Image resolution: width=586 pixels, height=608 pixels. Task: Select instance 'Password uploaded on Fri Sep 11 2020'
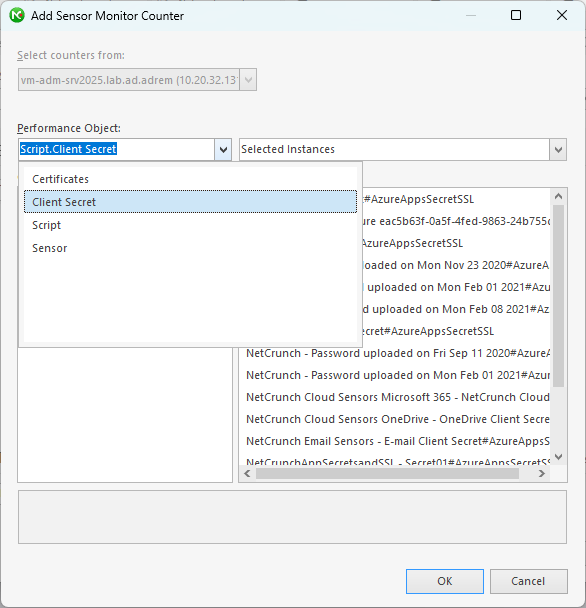pyautogui.click(x=398, y=353)
